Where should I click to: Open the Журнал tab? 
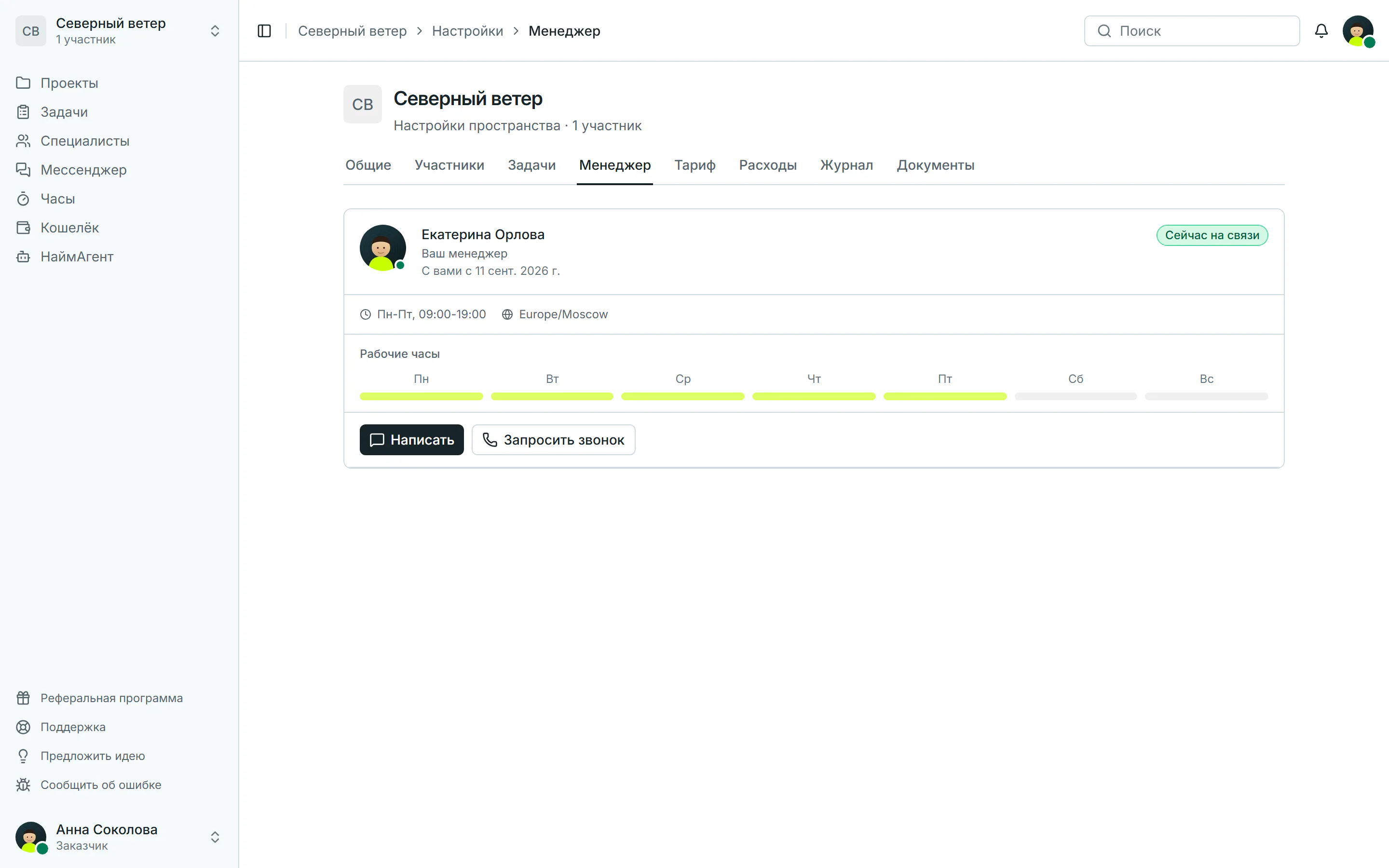846,165
